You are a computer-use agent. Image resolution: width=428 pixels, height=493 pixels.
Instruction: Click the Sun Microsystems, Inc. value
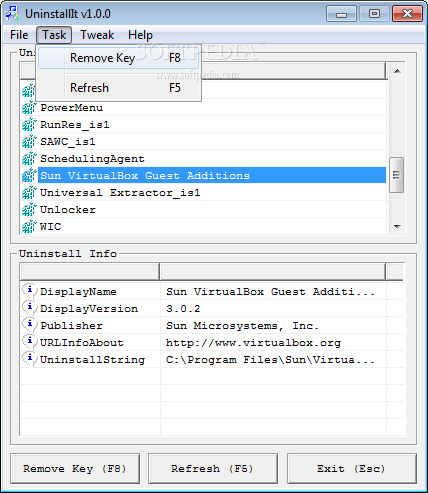click(242, 326)
